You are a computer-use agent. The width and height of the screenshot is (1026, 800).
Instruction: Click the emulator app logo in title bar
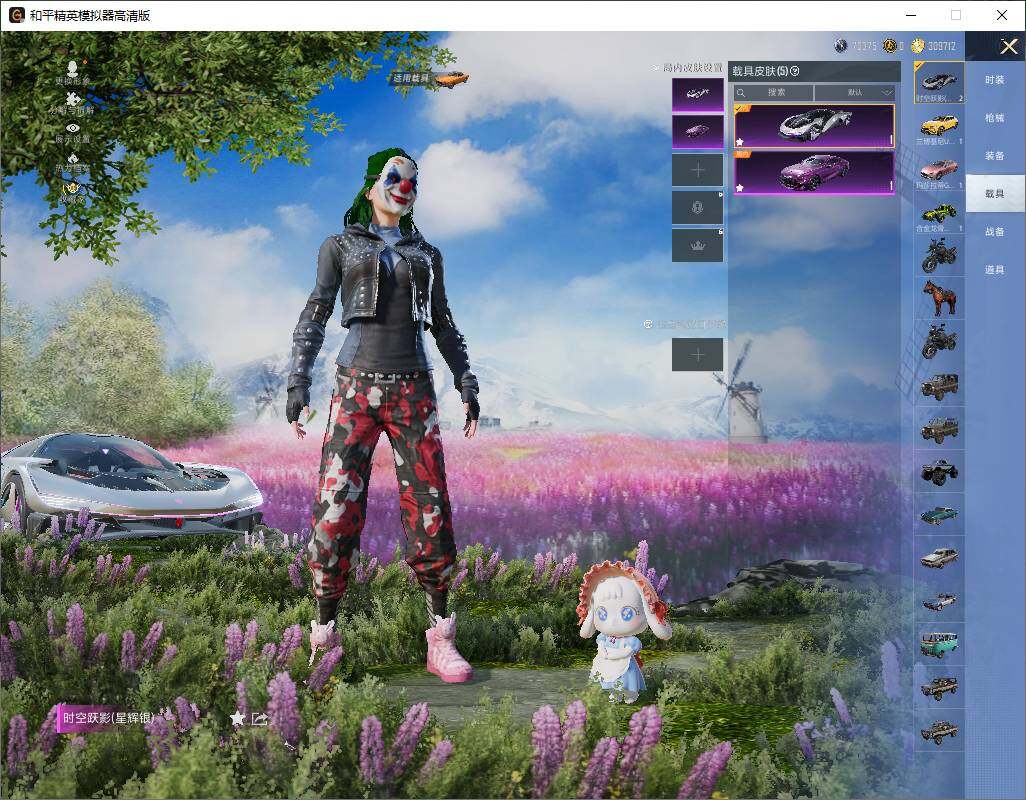pyautogui.click(x=16, y=15)
